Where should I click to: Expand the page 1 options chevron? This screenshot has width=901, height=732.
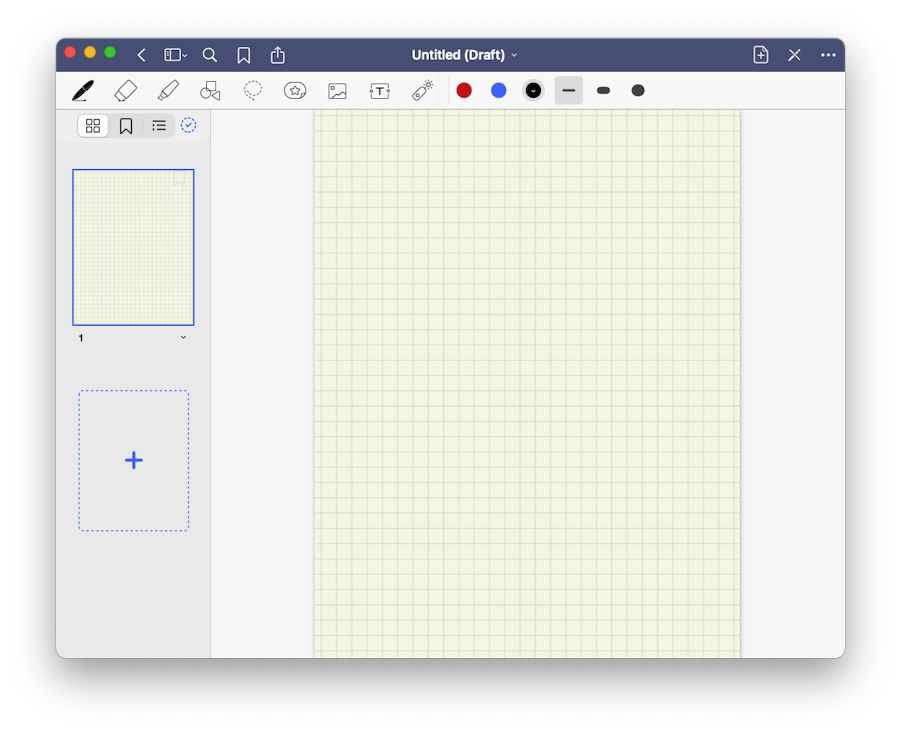coord(183,337)
